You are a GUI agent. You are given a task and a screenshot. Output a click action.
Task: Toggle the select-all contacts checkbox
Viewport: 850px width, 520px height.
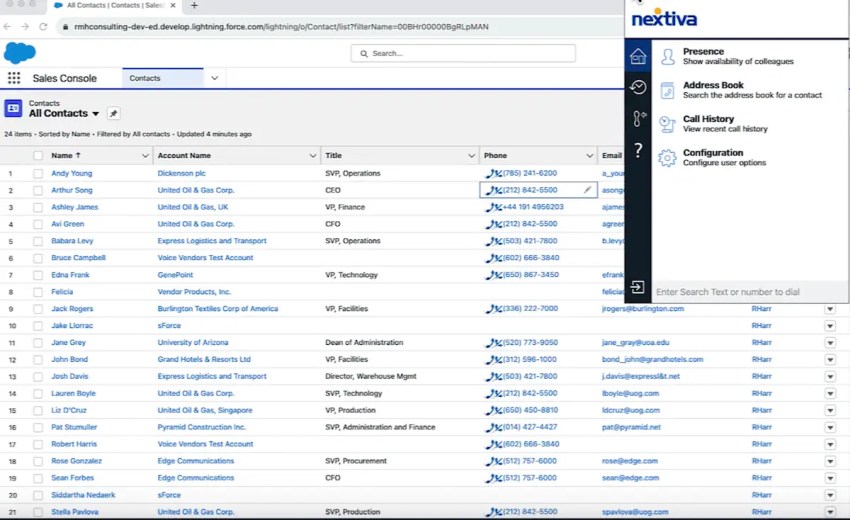click(x=38, y=156)
